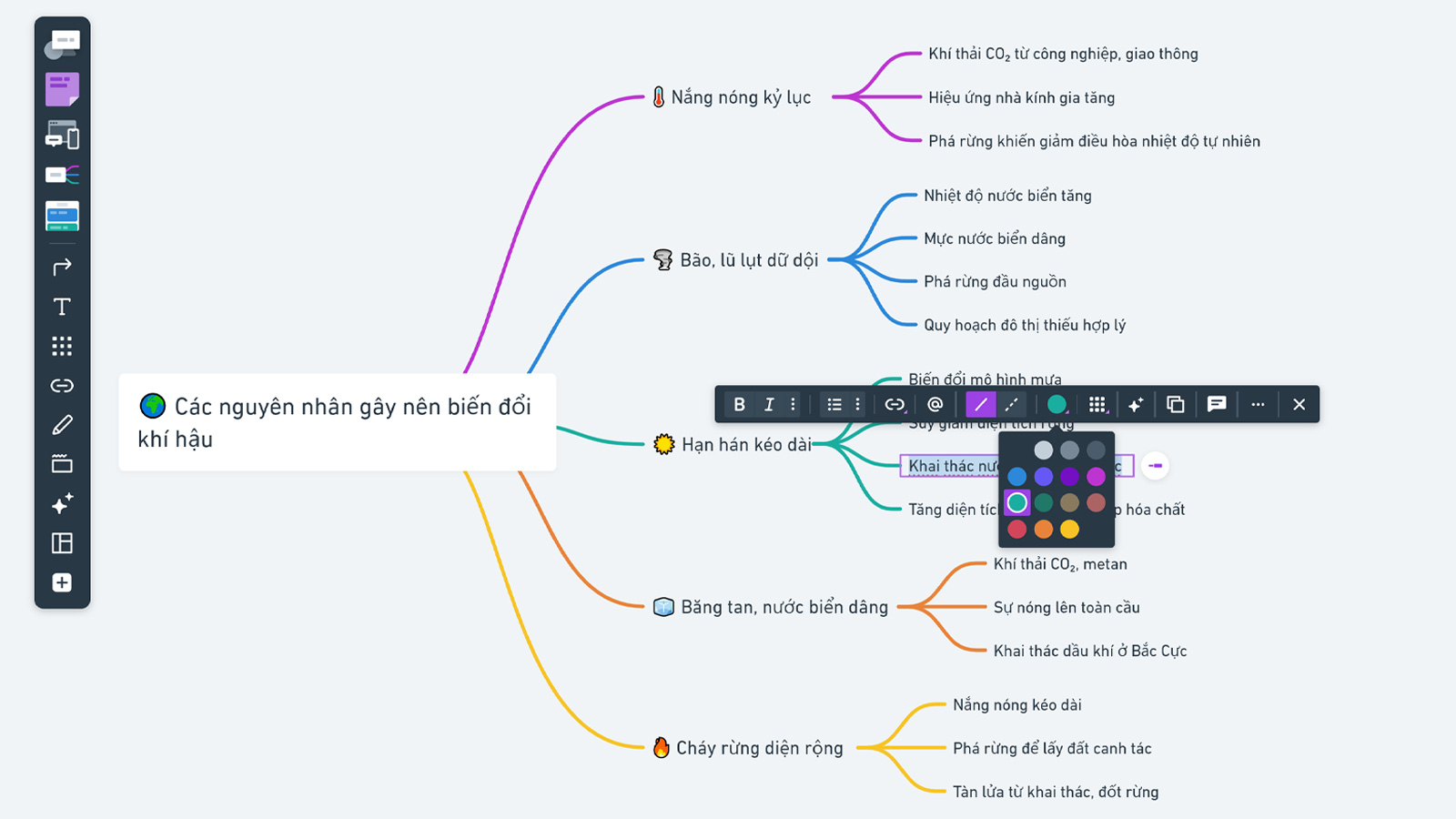
Task: Toggle bold formatting in floating toolbar
Action: click(739, 405)
